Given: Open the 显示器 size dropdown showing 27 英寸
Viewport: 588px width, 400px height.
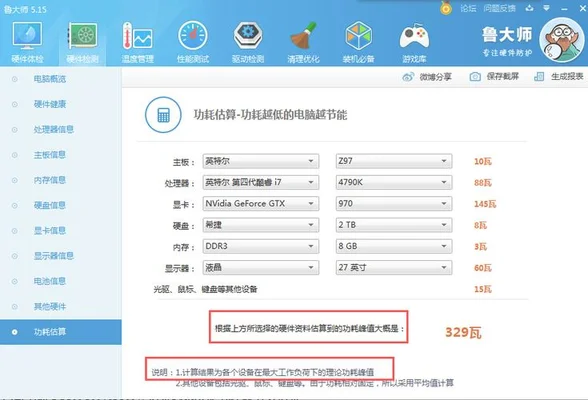Looking at the screenshot, I should click(394, 268).
